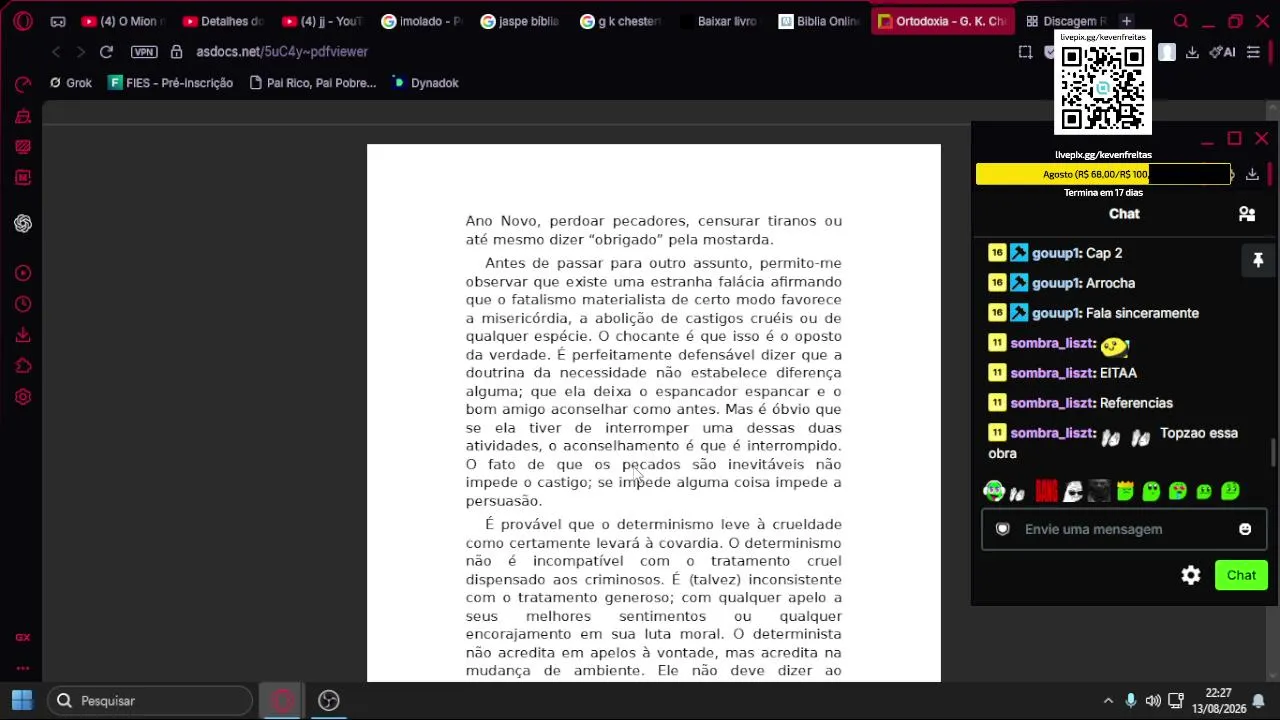
Task: Go forward to next page
Action: [x=80, y=52]
